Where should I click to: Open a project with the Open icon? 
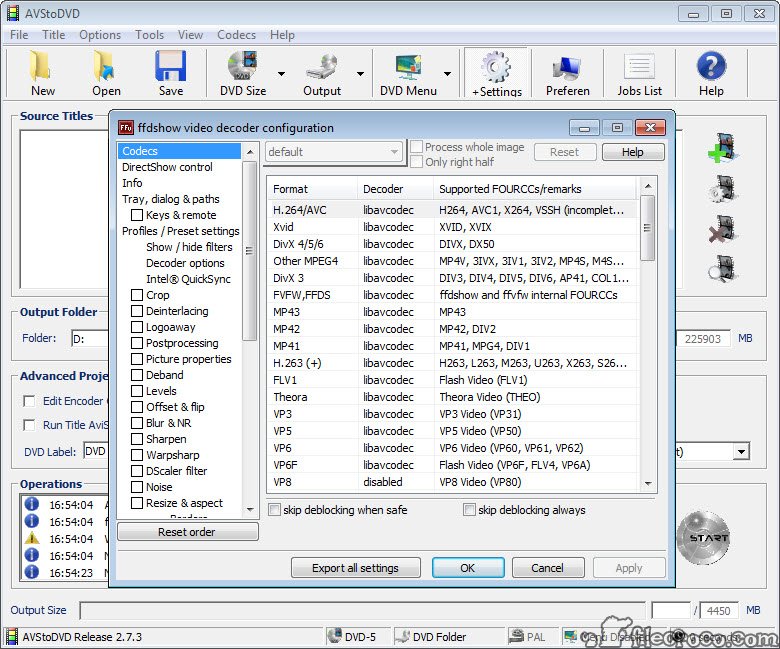tap(105, 66)
